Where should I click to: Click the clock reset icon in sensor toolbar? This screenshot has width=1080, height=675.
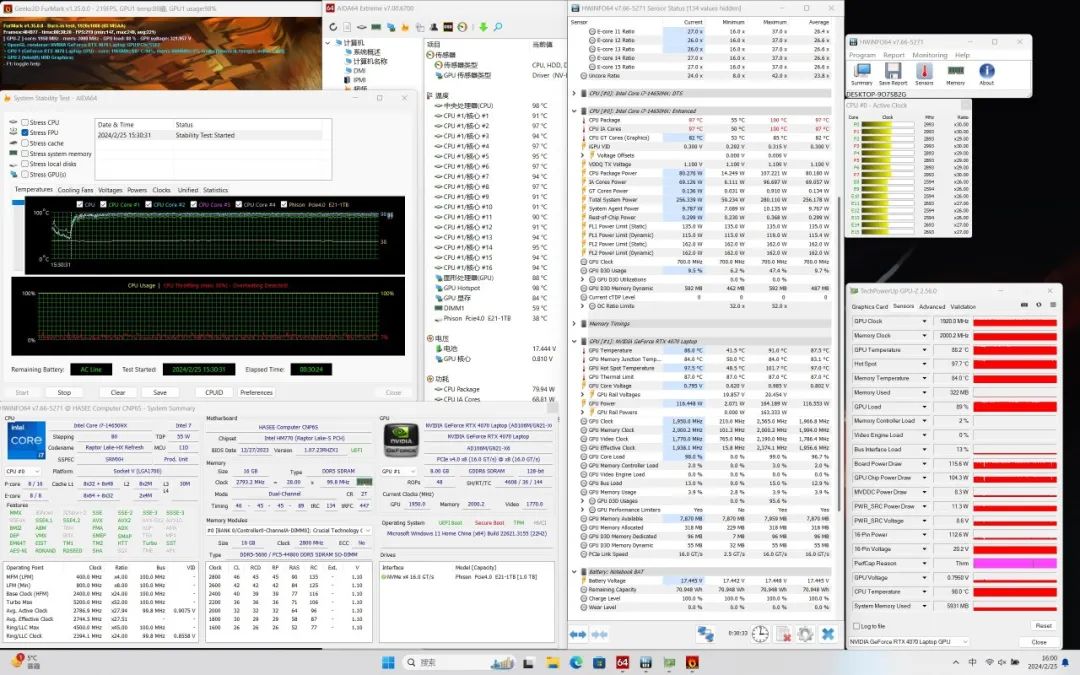point(761,634)
